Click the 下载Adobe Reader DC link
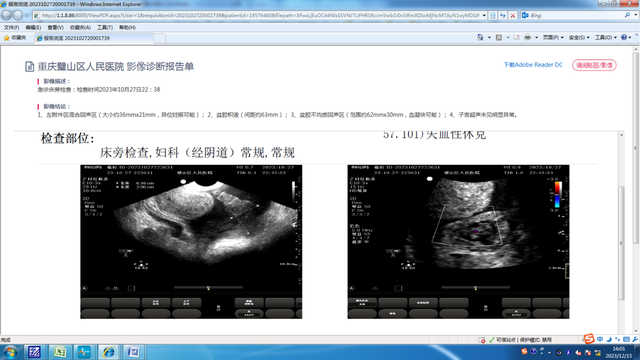This screenshot has height=360, width=640. pos(533,65)
